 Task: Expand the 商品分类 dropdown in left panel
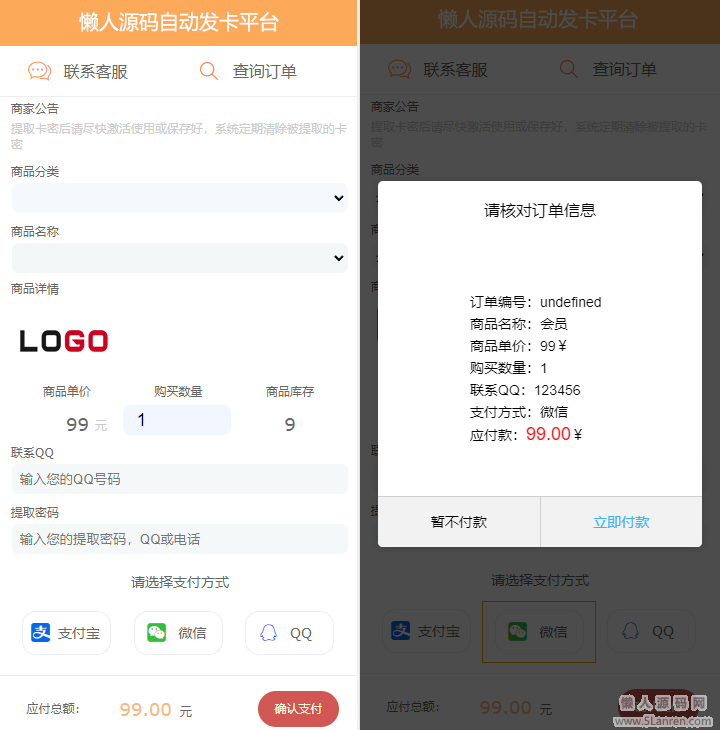click(180, 198)
